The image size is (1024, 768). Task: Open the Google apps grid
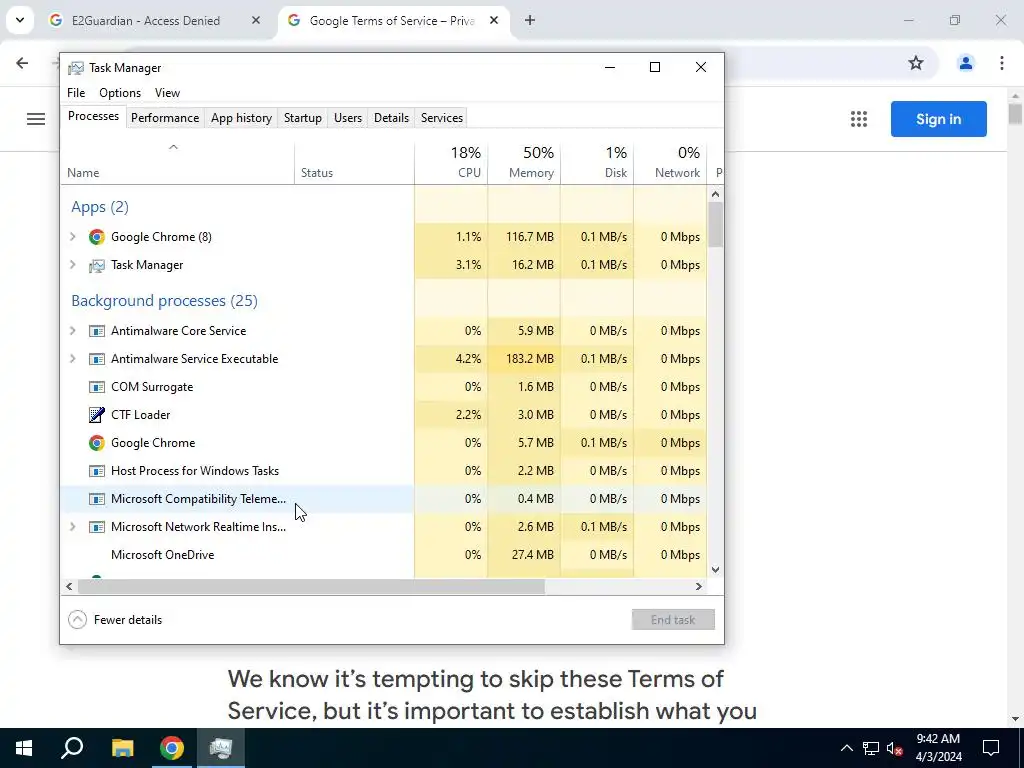pos(859,119)
